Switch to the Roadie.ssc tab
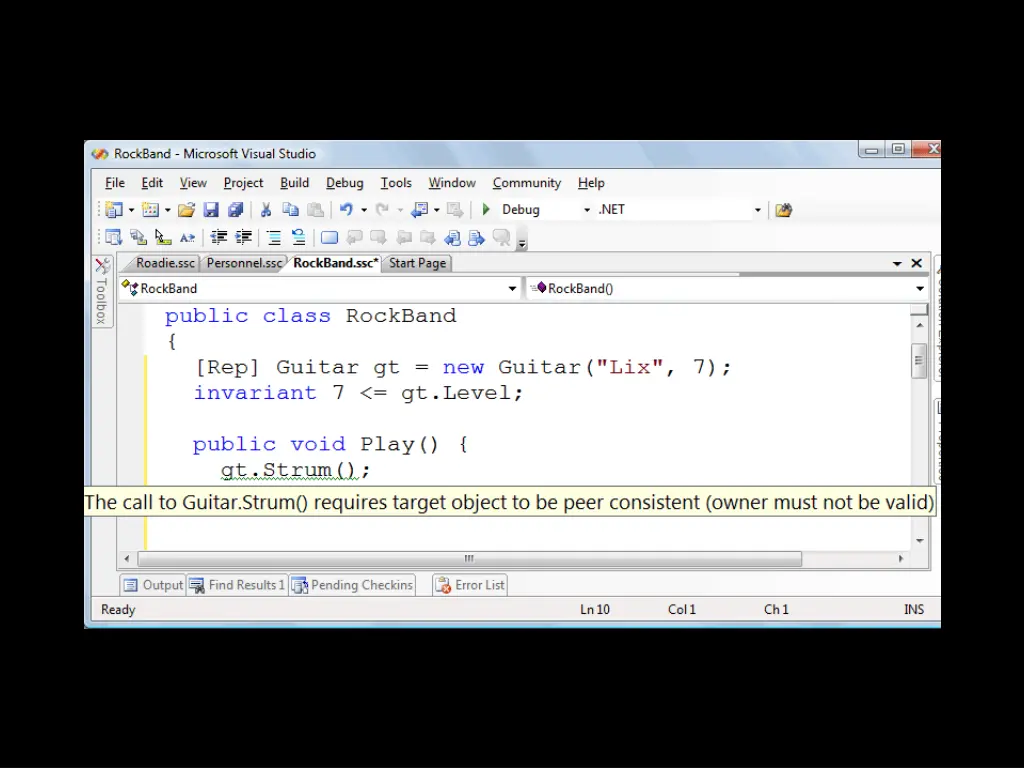The width and height of the screenshot is (1024, 768). point(165,263)
